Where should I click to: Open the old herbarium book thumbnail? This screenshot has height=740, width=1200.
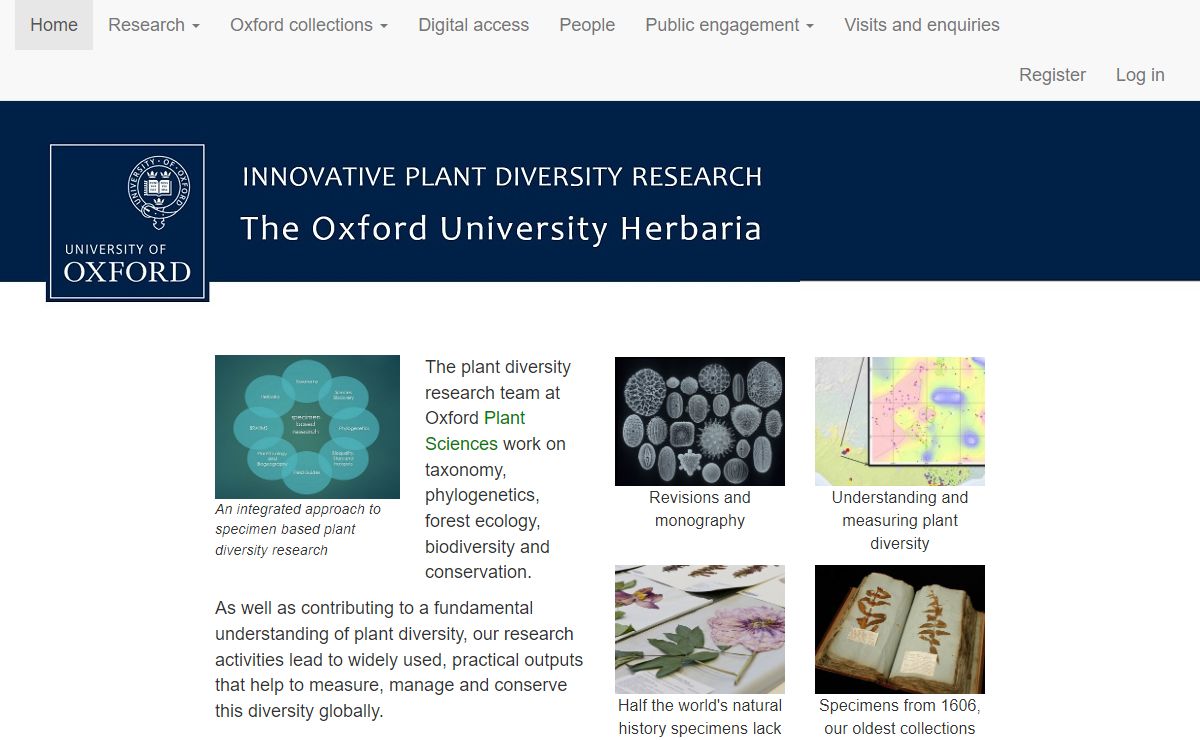900,629
